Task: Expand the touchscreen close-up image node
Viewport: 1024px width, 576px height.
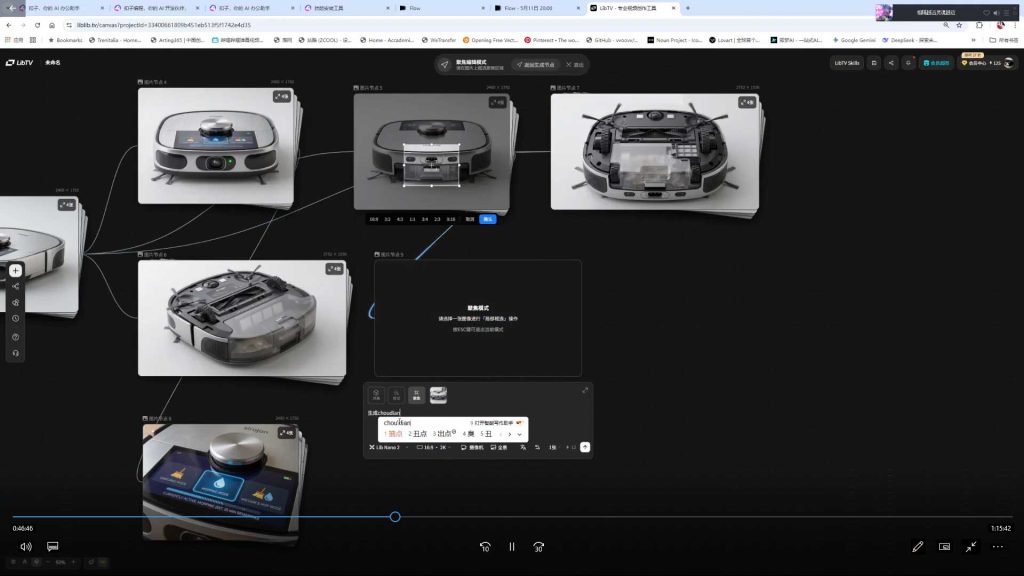Action: pos(286,433)
